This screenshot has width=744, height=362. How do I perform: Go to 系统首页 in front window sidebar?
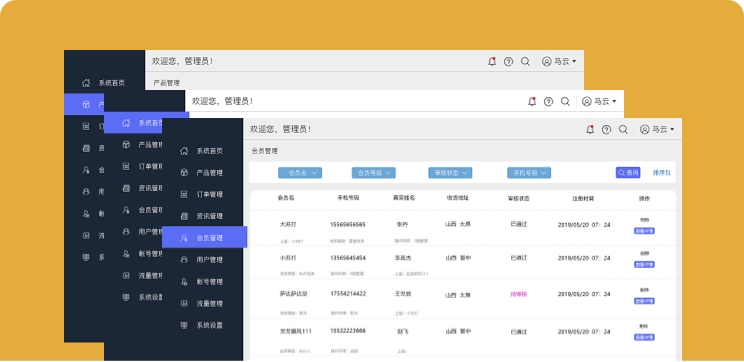click(x=210, y=151)
